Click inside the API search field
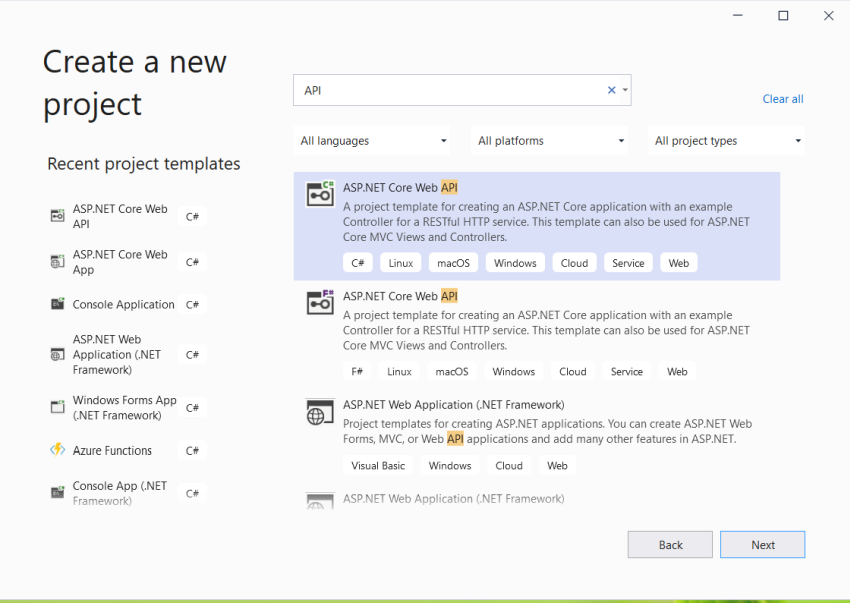This screenshot has height=603, width=850. 450,89
